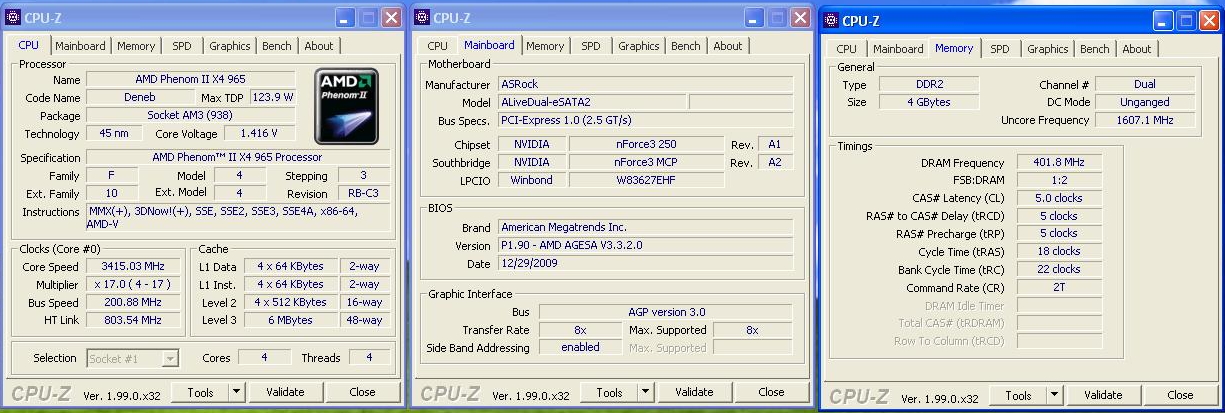Expand the Tools arrow in the Memory window
The height and width of the screenshot is (413, 1225).
tap(1054, 395)
